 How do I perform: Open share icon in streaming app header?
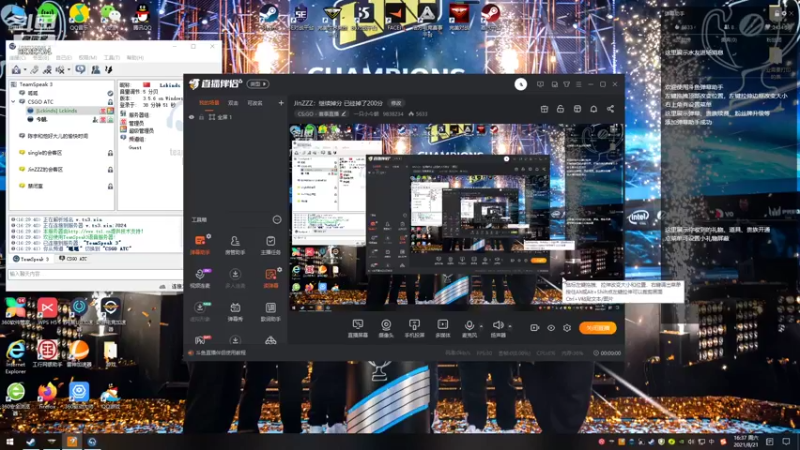[610, 109]
